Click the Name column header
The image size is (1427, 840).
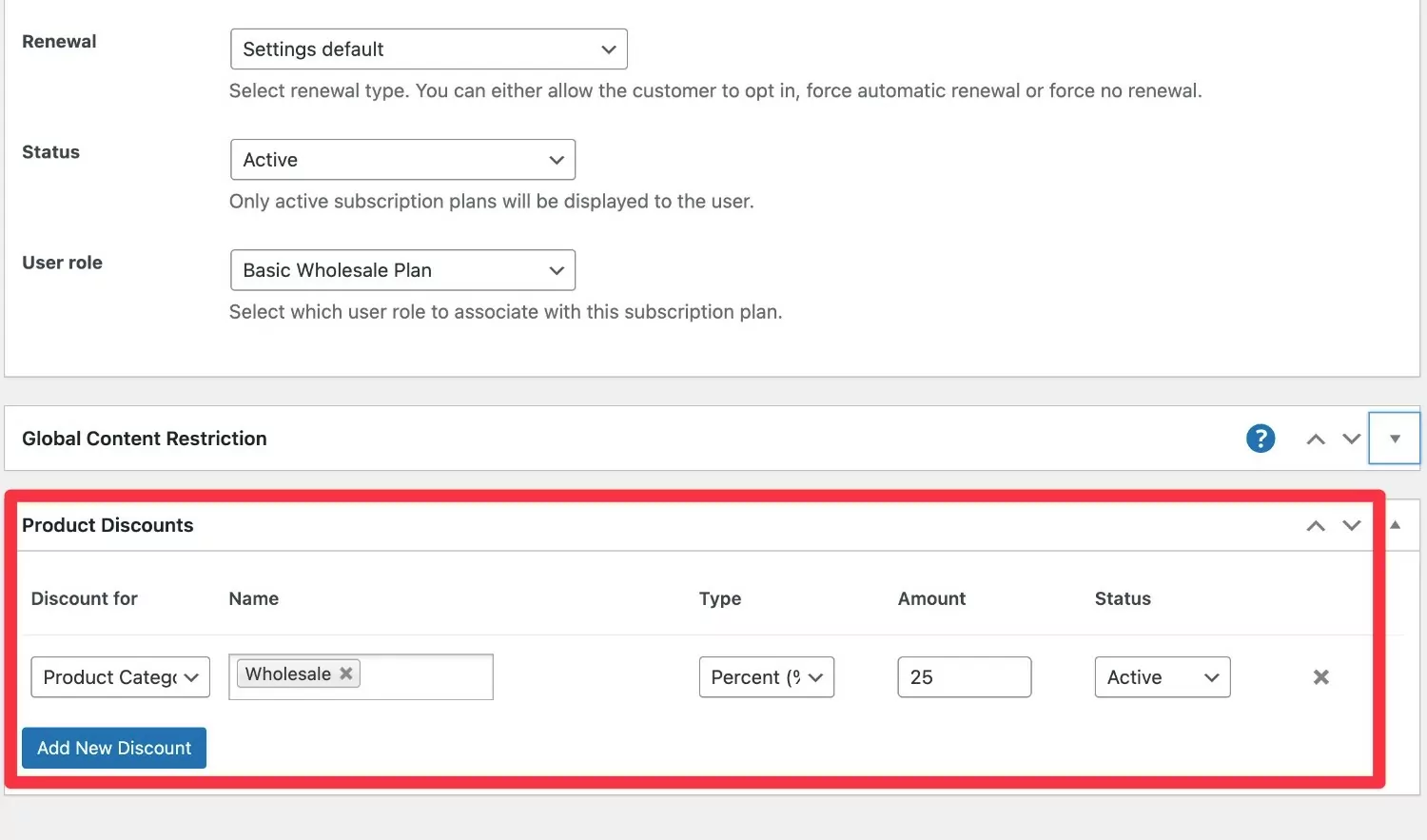[254, 598]
